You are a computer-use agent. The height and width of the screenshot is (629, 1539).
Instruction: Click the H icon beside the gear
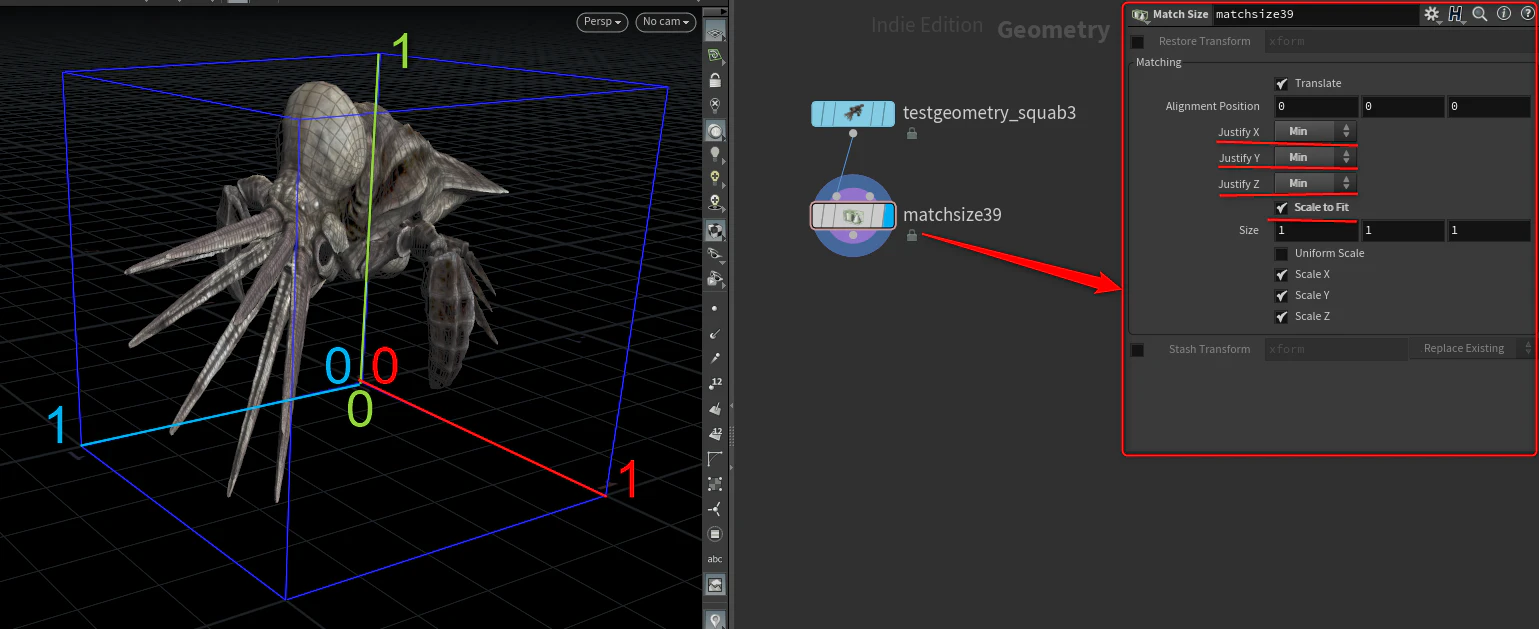click(1456, 14)
